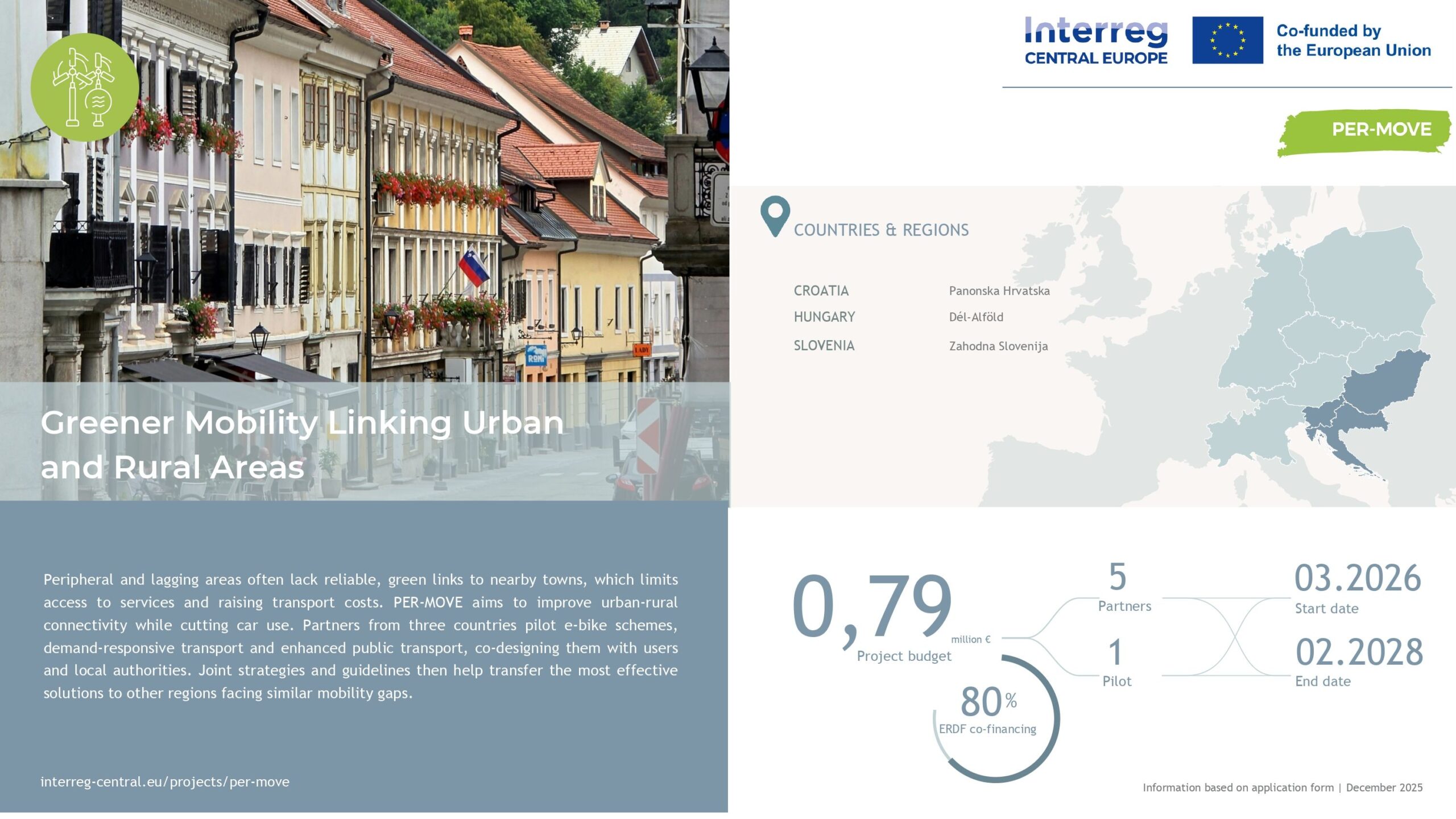The image size is (1456, 819).
Task: Click the green wind turbine energy icon
Action: [x=85, y=87]
